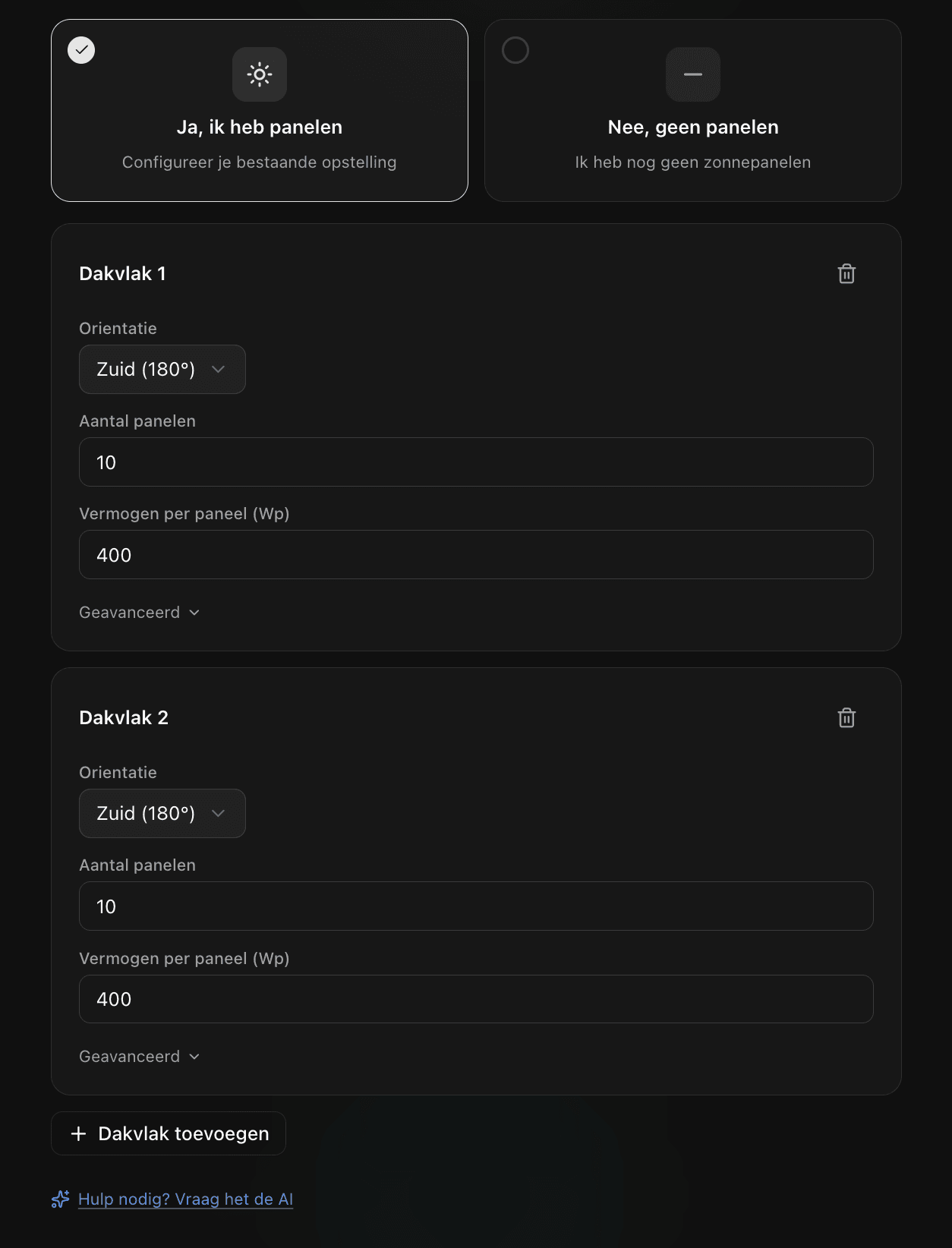The height and width of the screenshot is (1248, 952).
Task: Delete Dakvlak 1 with the trash icon
Action: click(x=846, y=274)
